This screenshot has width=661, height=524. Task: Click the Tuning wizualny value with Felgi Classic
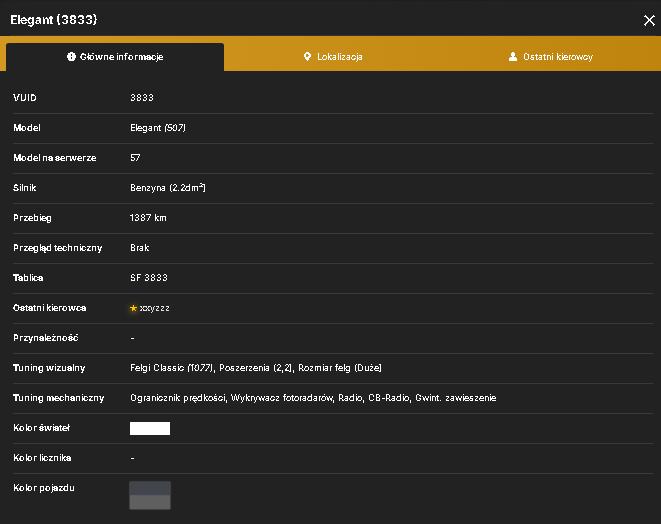click(x=255, y=368)
